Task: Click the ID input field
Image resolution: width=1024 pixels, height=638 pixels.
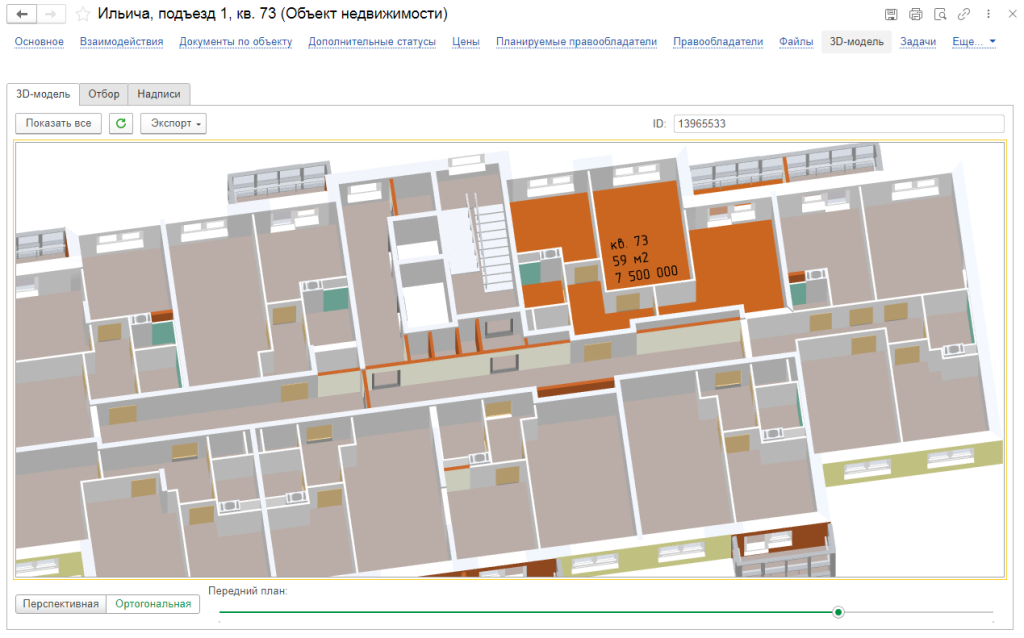Action: [838, 123]
